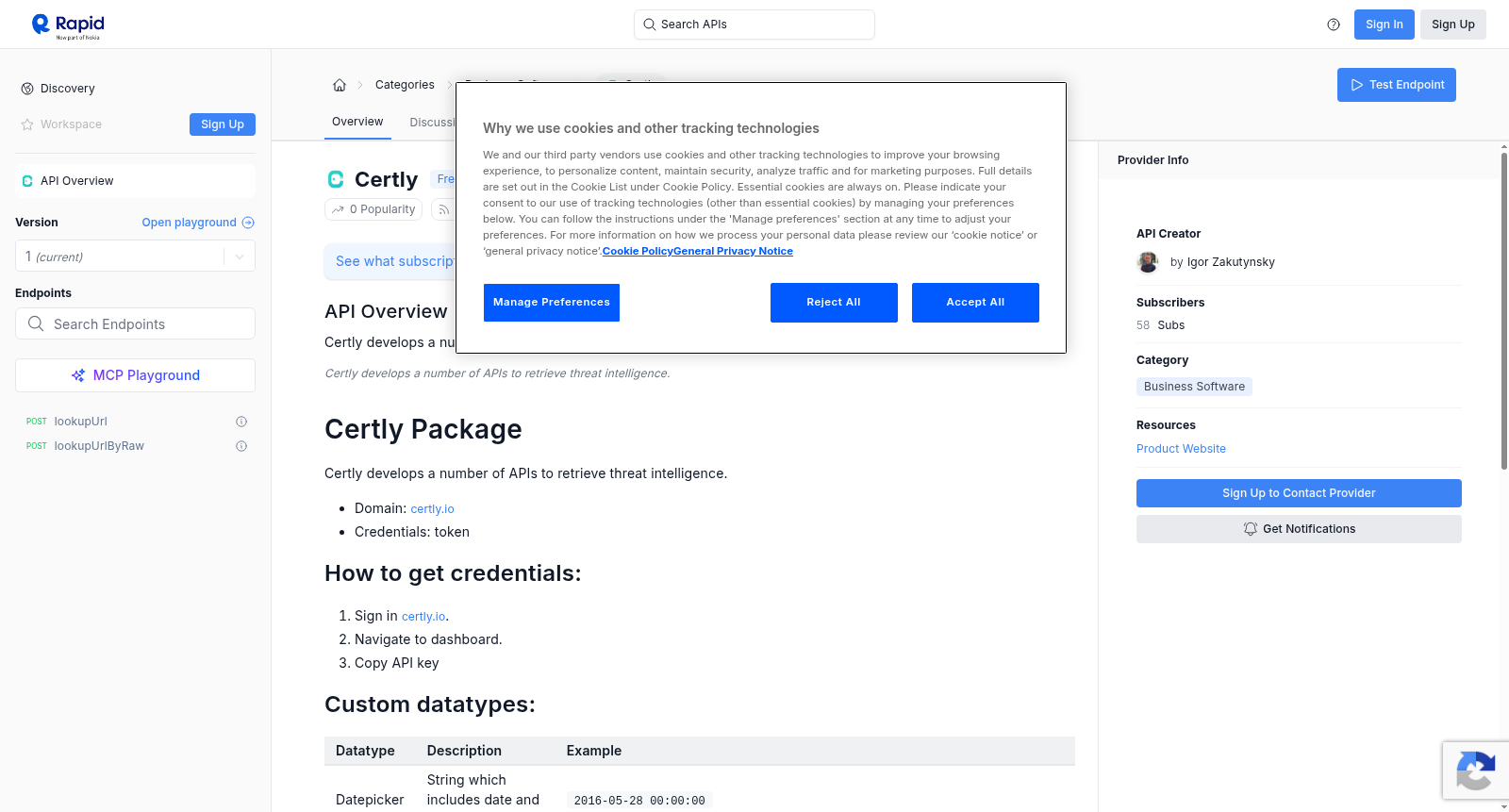Click the Rapid logo
This screenshot has height=812, width=1509.
click(x=68, y=25)
